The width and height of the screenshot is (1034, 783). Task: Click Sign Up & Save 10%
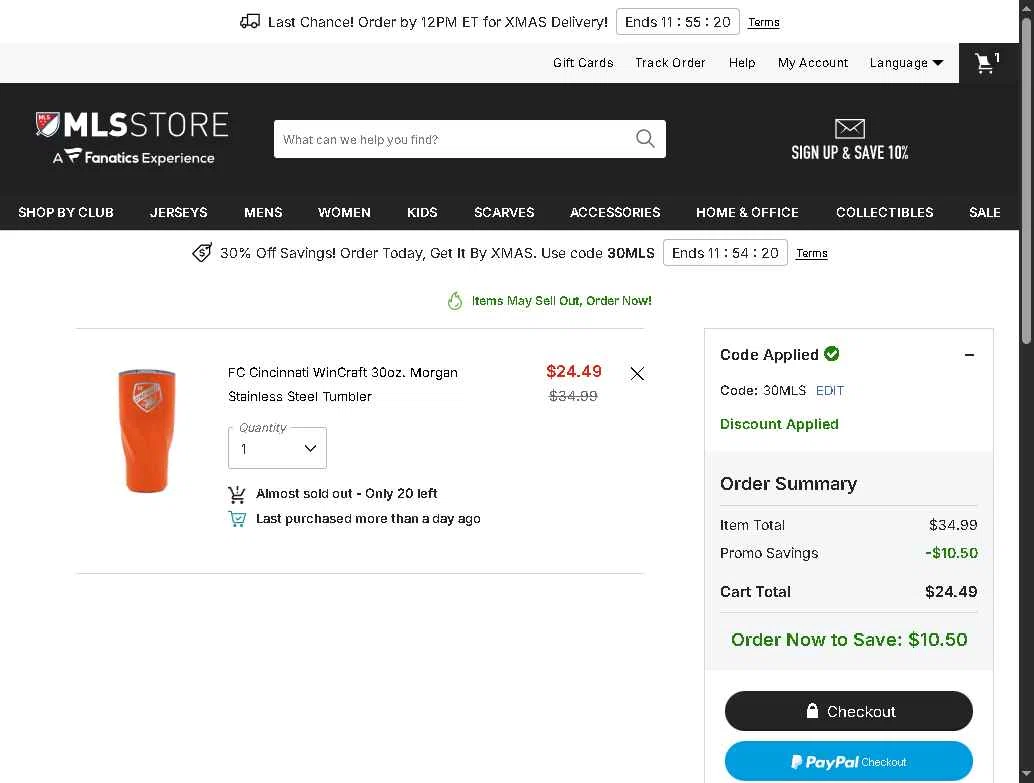coord(849,152)
